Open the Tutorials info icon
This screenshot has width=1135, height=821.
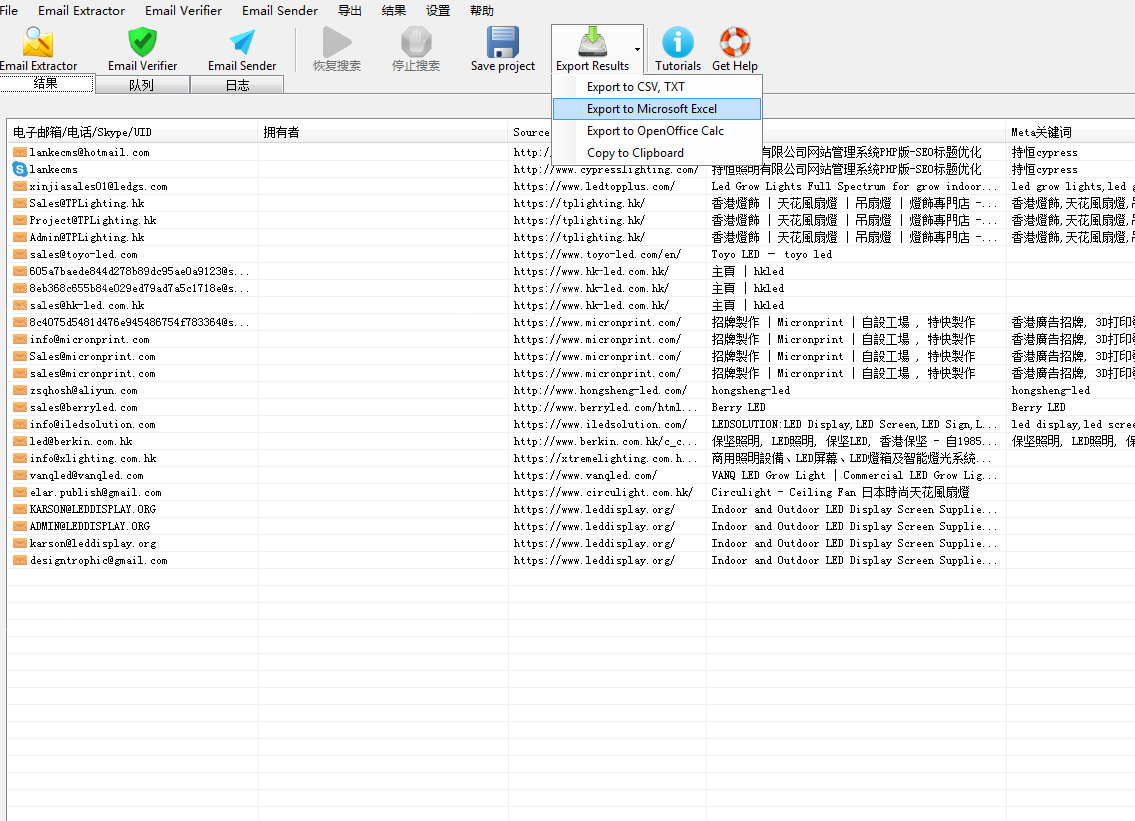pos(678,43)
